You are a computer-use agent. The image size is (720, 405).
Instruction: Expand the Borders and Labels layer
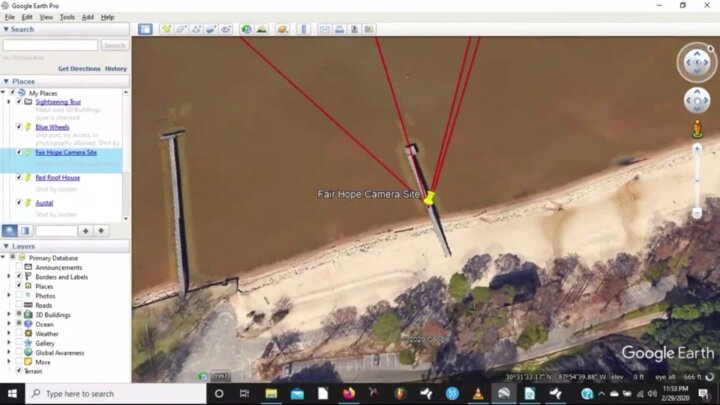point(9,276)
